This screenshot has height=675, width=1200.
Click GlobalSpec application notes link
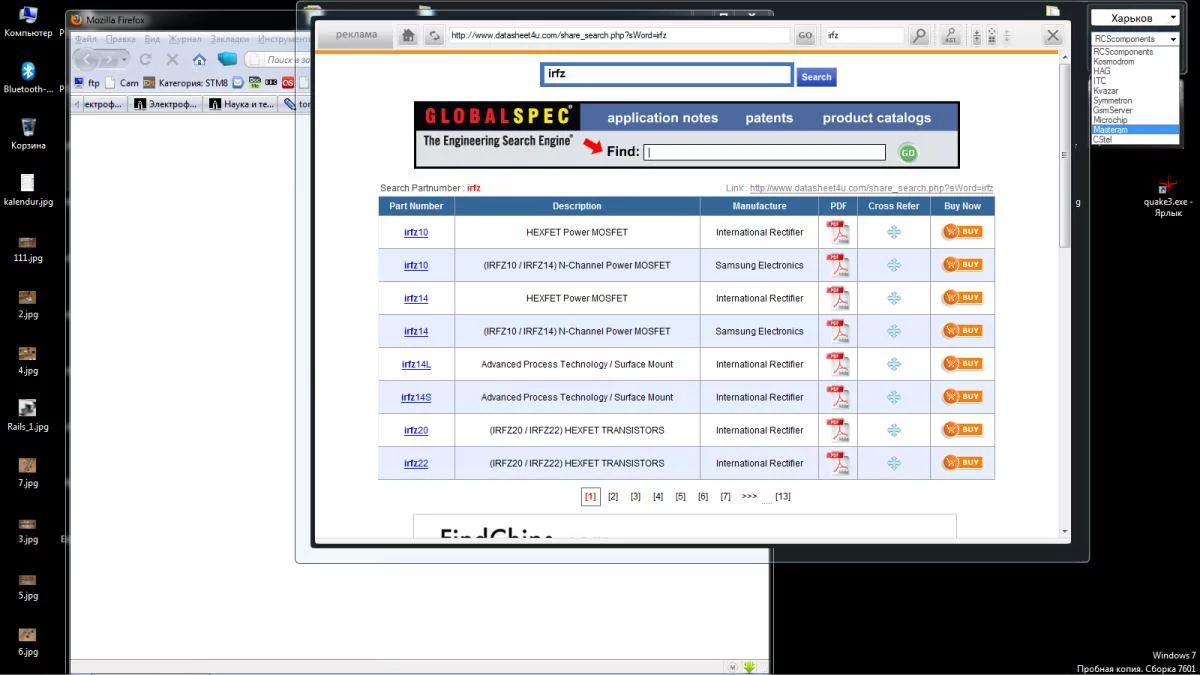tap(662, 117)
